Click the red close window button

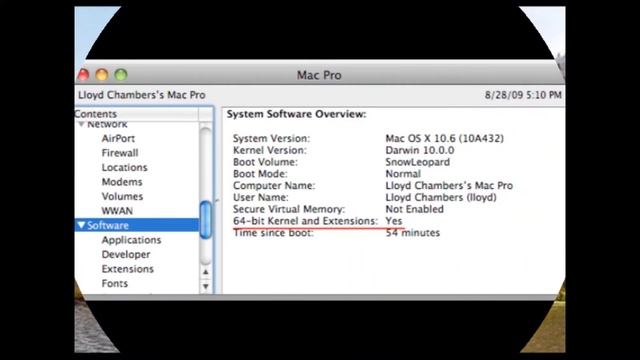tap(83, 75)
